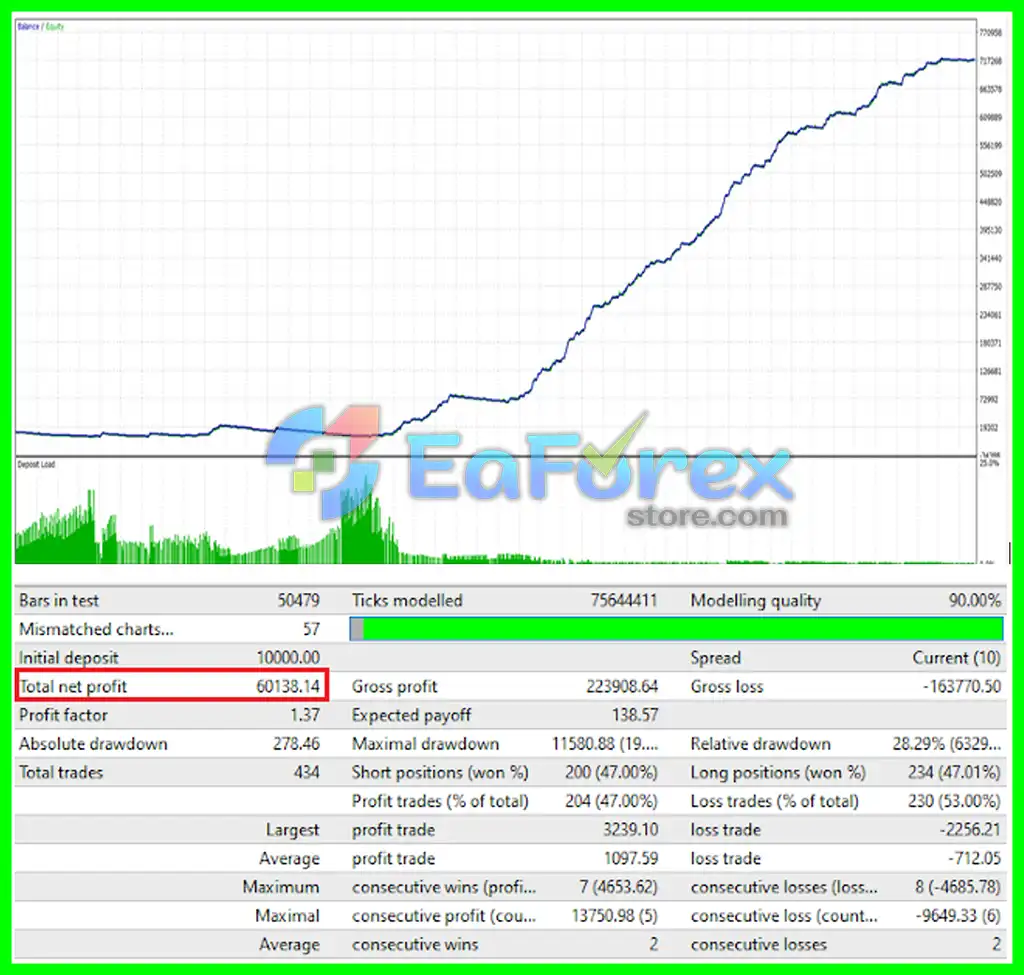The width and height of the screenshot is (1024, 975).
Task: Click the value 7 (4653.62)
Action: click(618, 887)
